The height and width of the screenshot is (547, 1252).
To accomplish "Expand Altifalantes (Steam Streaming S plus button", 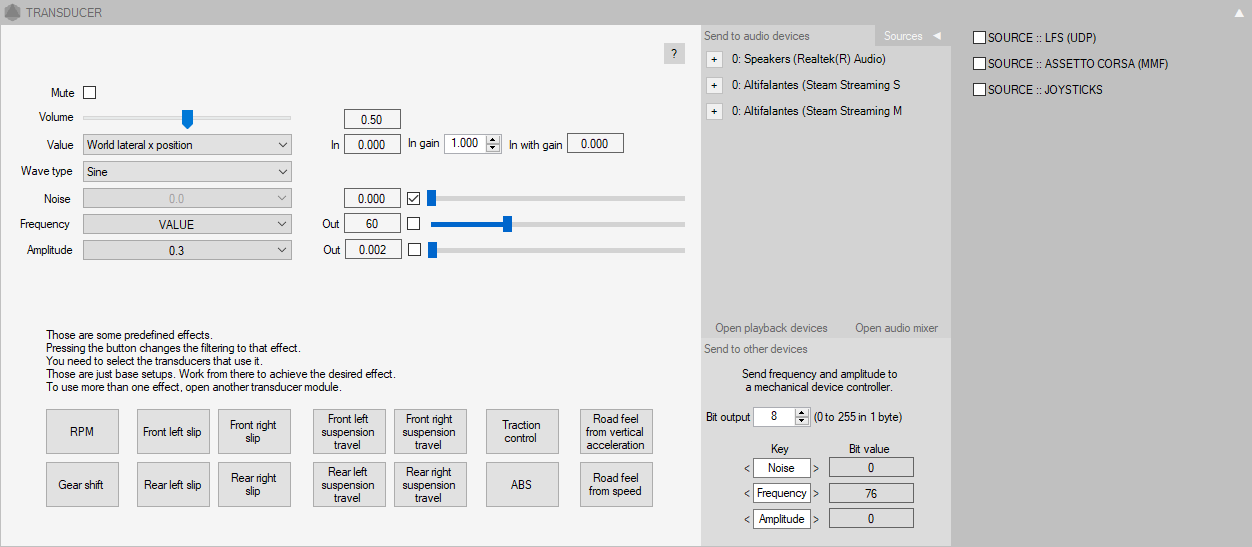I will (x=714, y=85).
